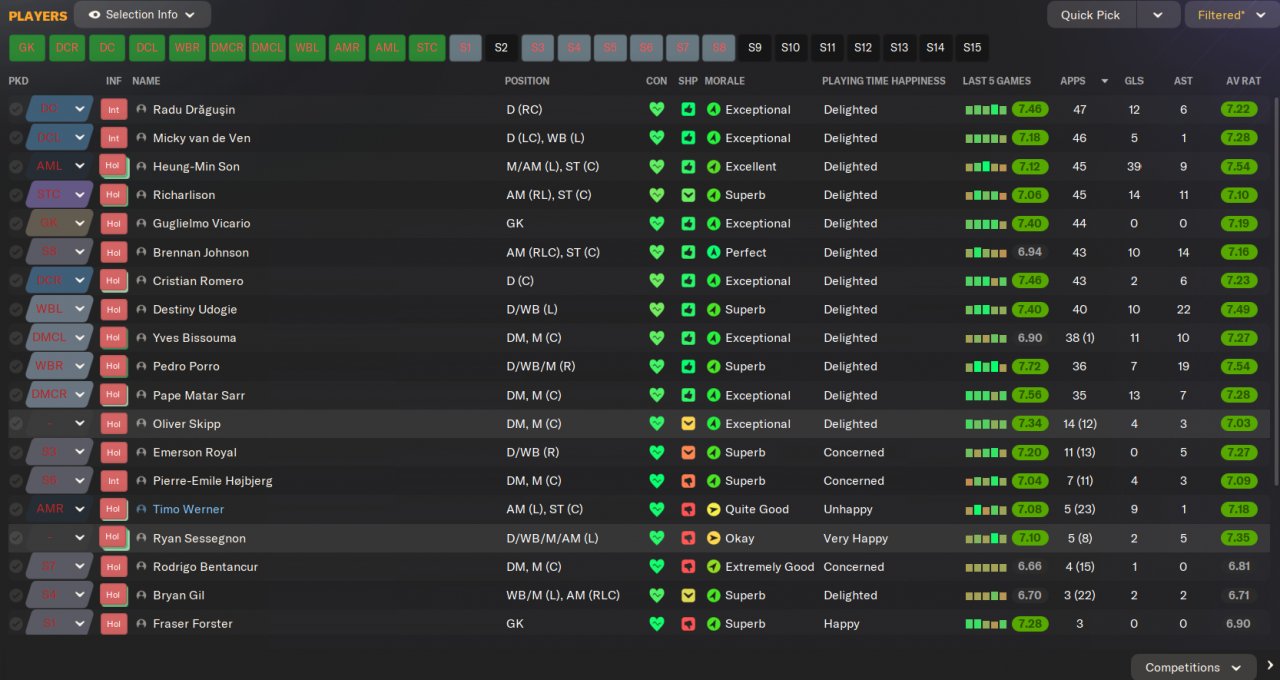Image resolution: width=1280 pixels, height=680 pixels.
Task: Click the Int status badge for Radu Drăgușin
Action: [x=114, y=110]
